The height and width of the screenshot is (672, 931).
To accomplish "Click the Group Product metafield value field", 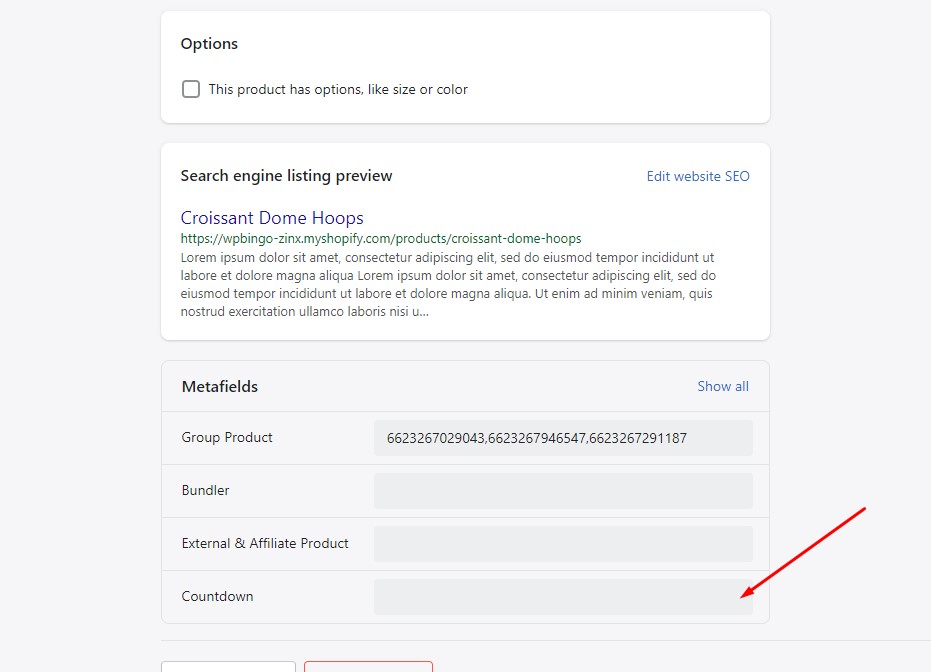I will (x=562, y=438).
